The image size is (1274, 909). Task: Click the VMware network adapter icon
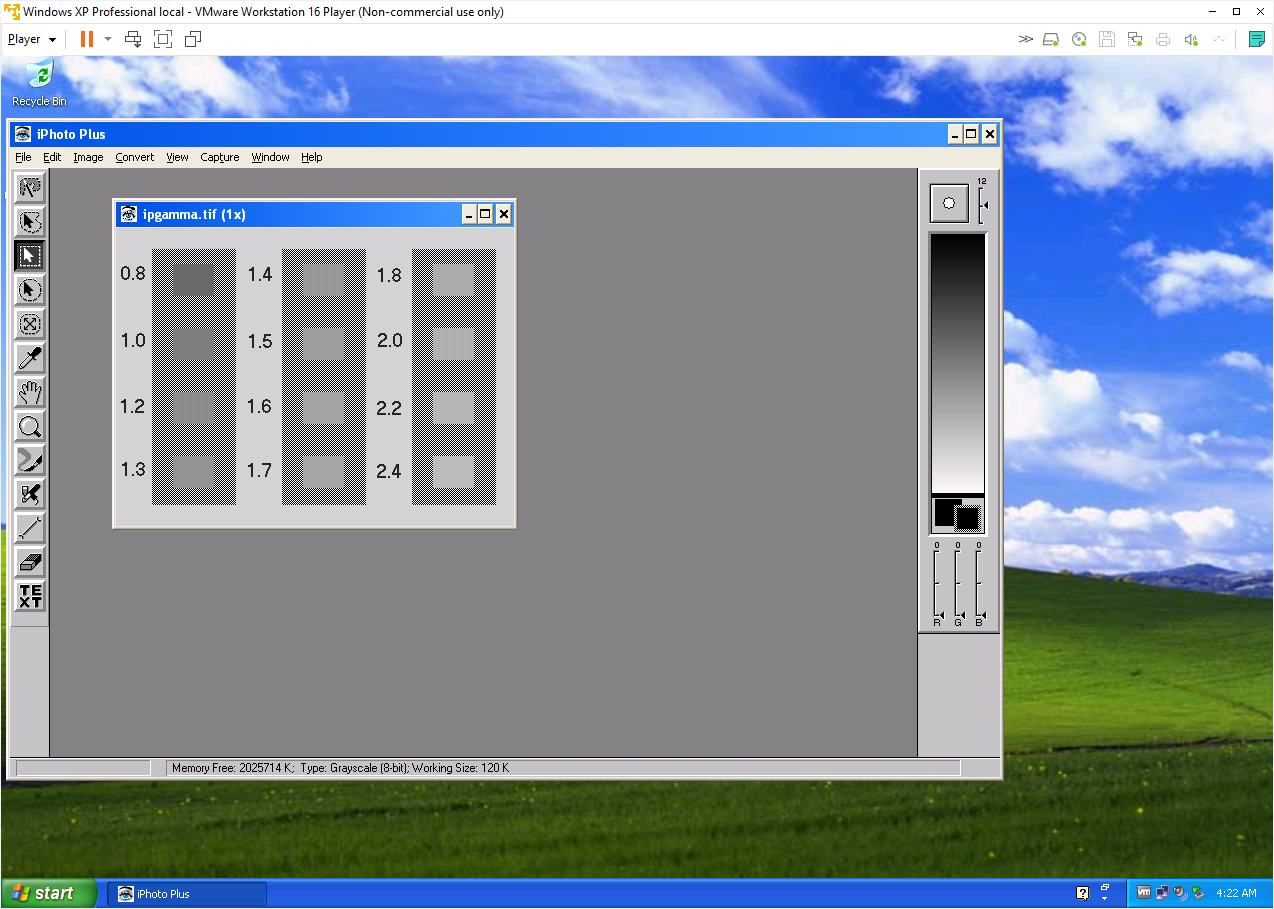coord(1135,39)
